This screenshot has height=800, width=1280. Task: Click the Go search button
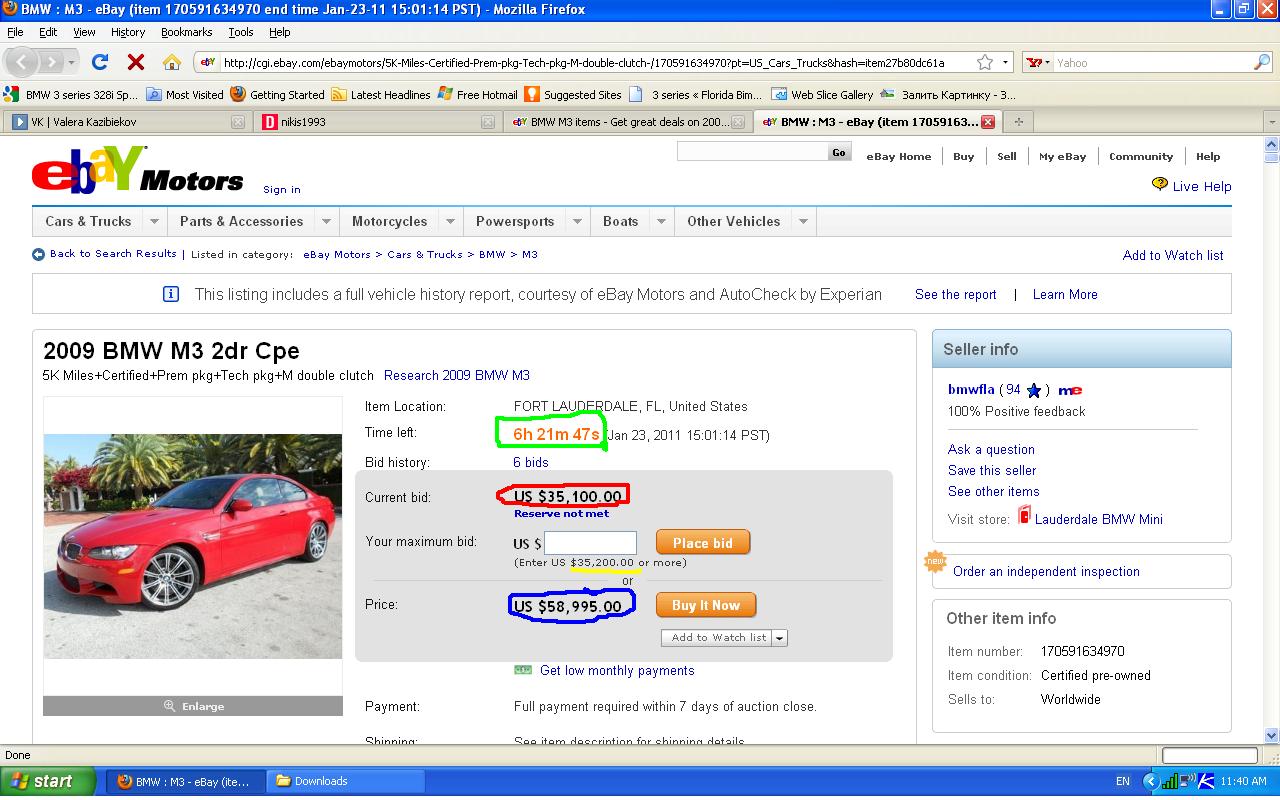[x=839, y=152]
